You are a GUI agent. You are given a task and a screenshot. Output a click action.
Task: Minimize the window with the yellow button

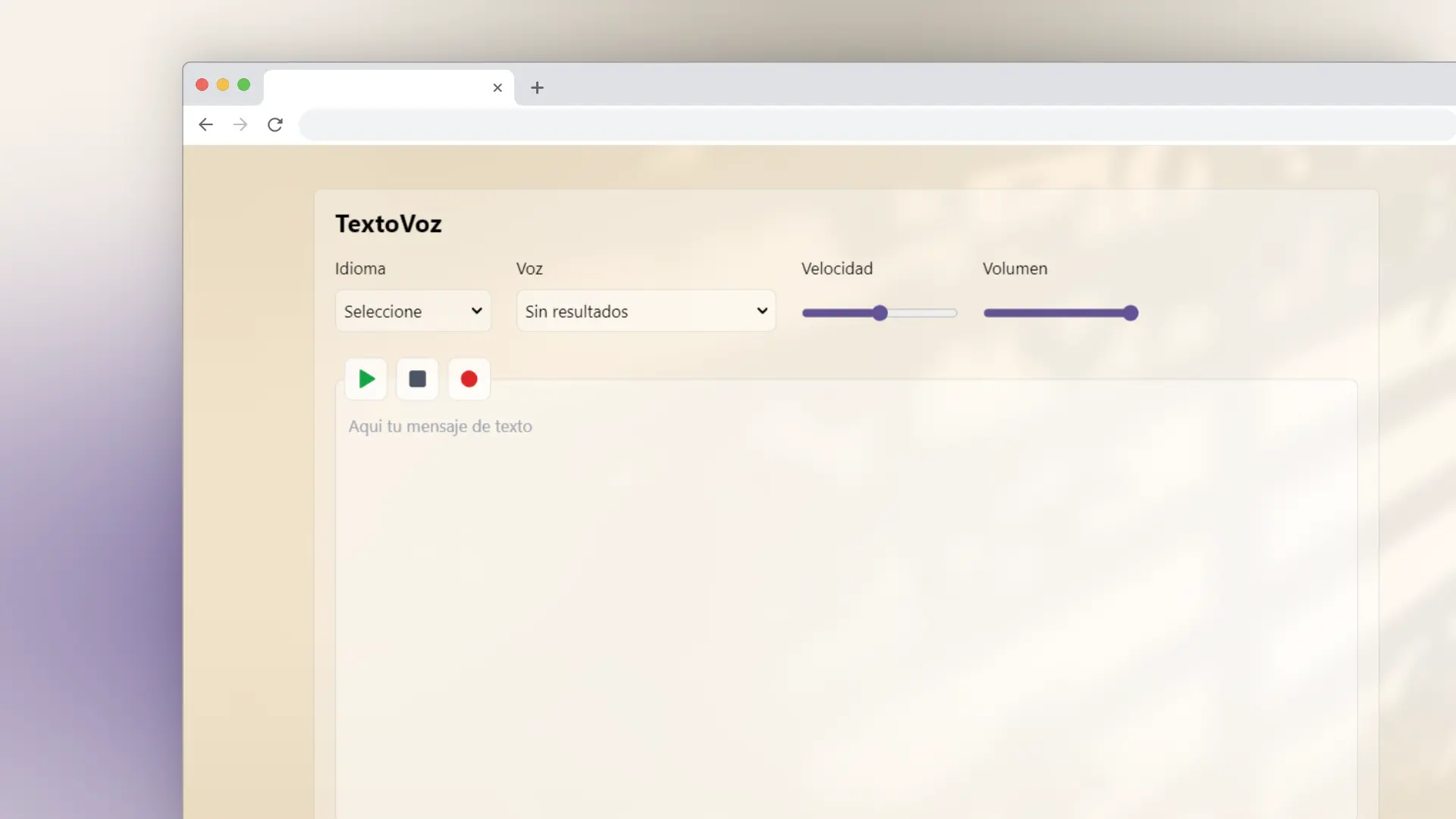(222, 84)
